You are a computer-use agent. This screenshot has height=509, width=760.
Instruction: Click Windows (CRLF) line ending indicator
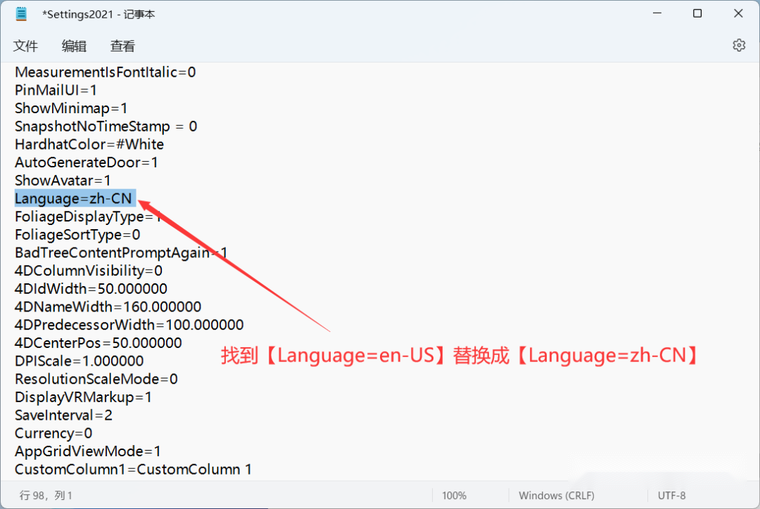coord(556,495)
